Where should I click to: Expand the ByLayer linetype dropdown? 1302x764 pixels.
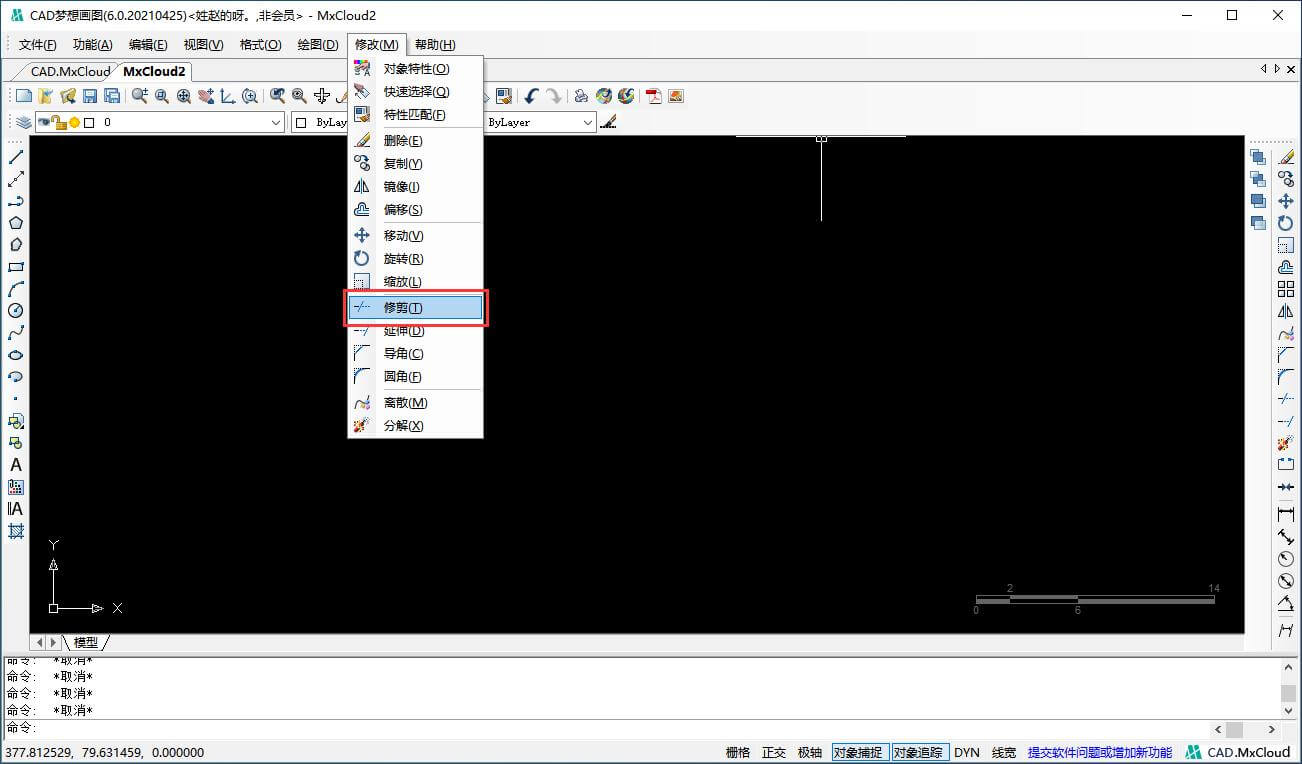tap(588, 122)
